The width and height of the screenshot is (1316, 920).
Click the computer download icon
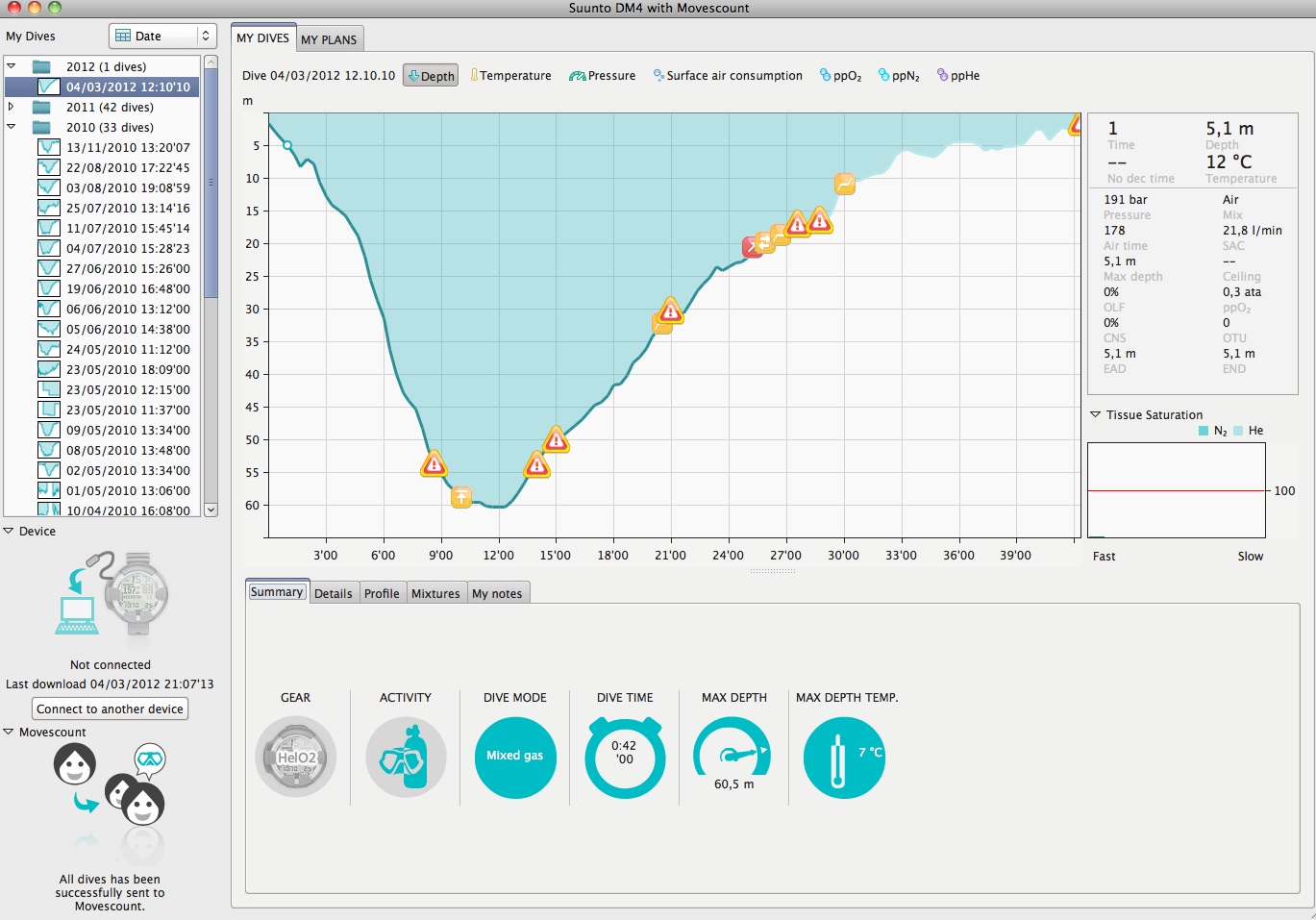click(76, 602)
